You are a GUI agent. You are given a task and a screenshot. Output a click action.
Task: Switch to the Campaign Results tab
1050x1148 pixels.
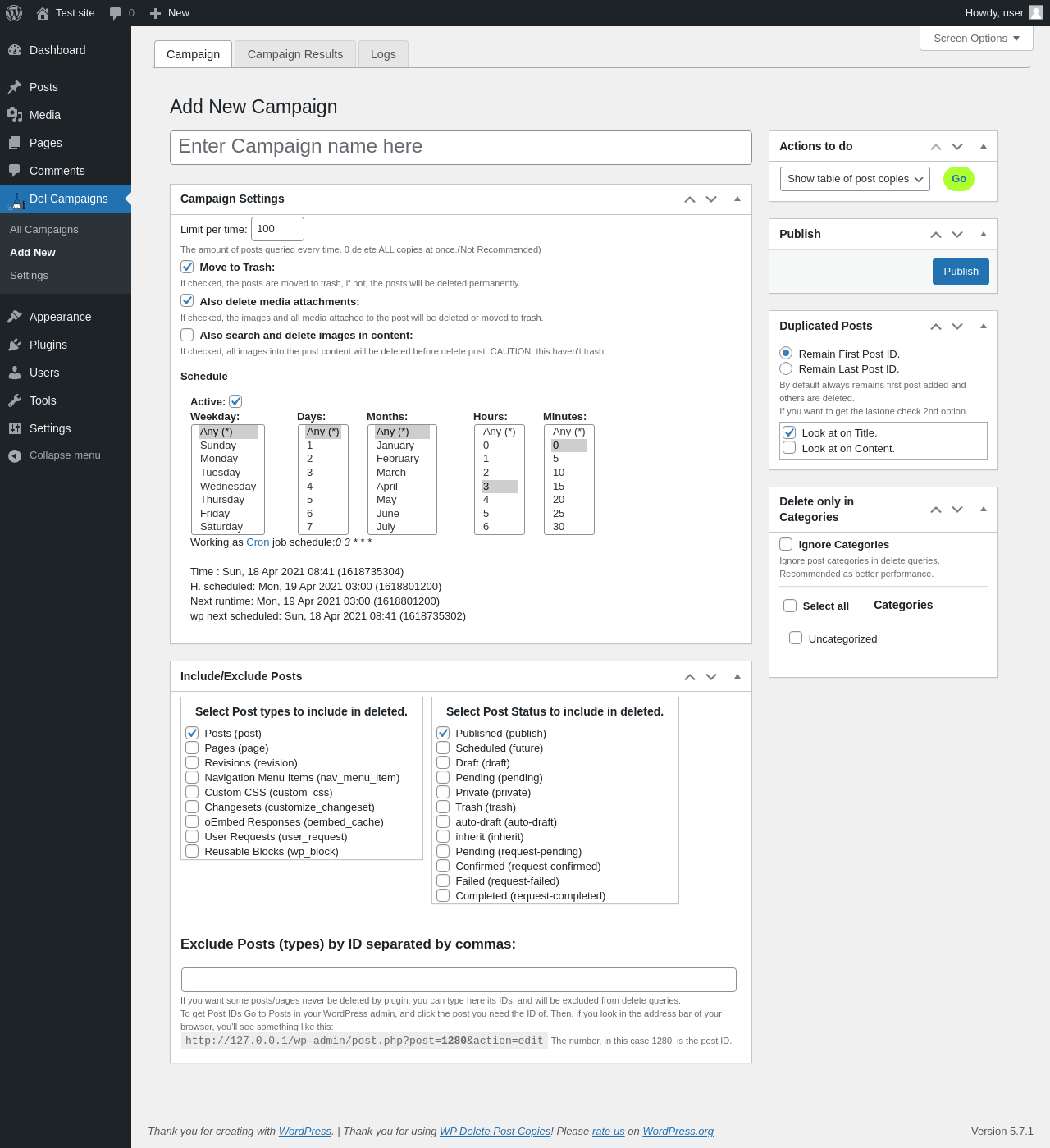click(295, 54)
